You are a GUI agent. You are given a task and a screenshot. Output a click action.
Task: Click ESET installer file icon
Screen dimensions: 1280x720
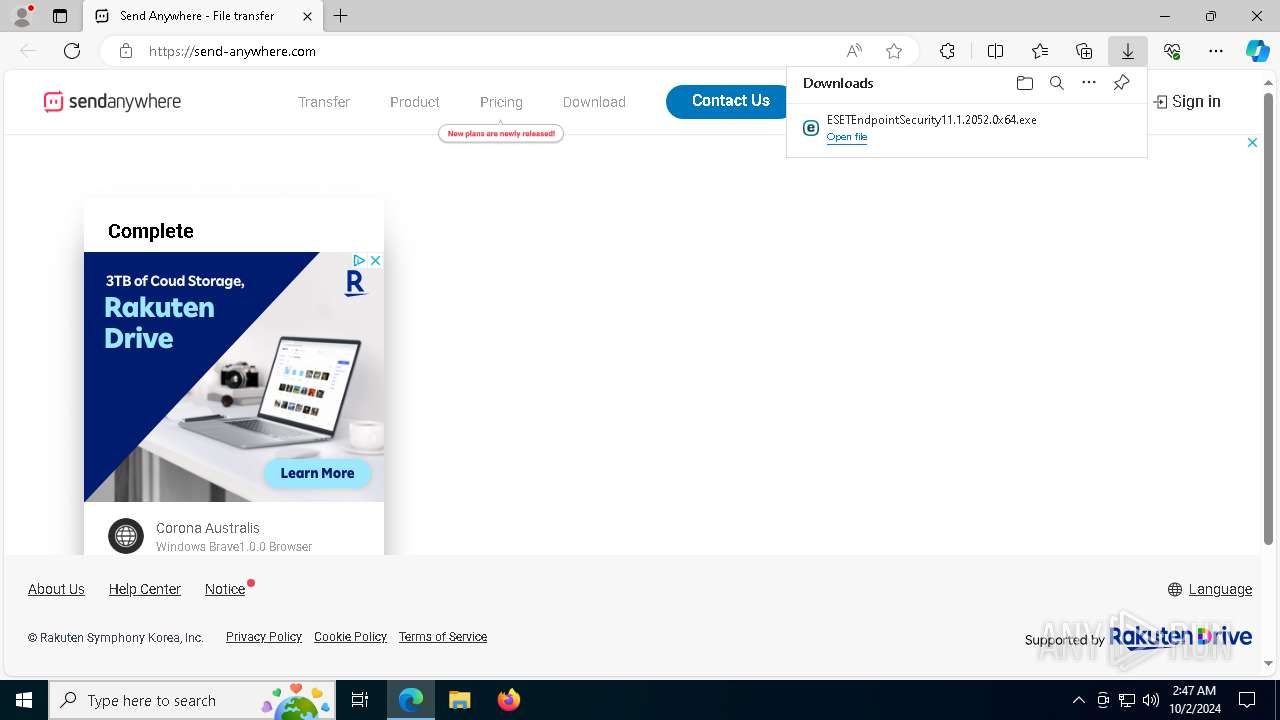811,128
